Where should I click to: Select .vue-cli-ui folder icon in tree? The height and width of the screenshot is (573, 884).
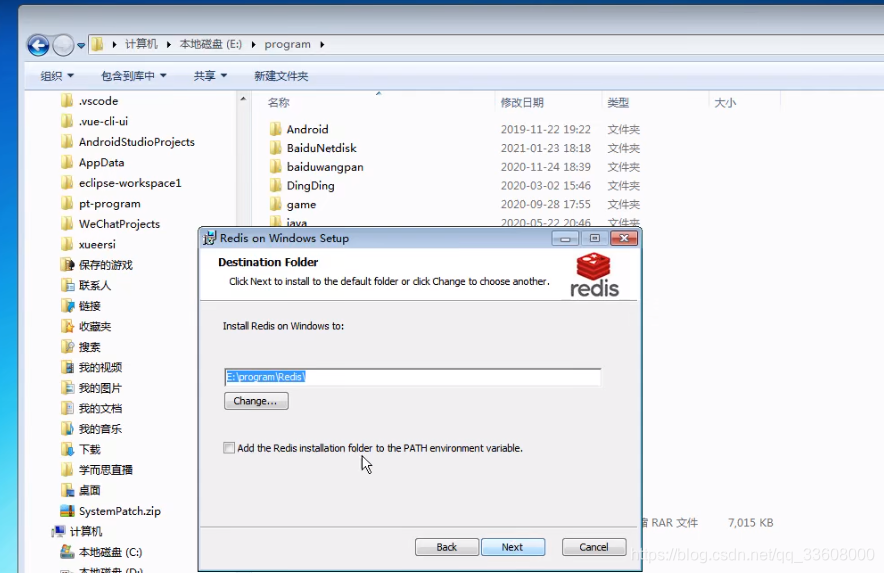tap(67, 121)
